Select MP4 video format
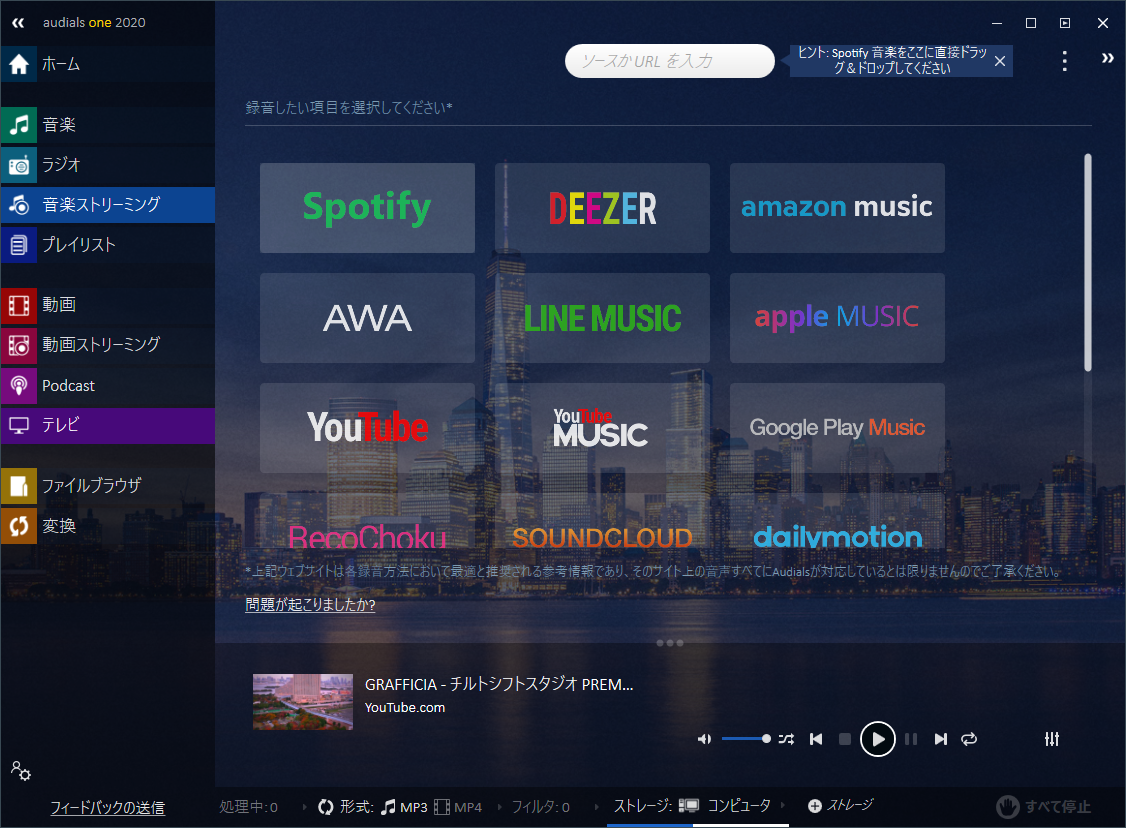Image resolution: width=1126 pixels, height=828 pixels. [x=458, y=807]
